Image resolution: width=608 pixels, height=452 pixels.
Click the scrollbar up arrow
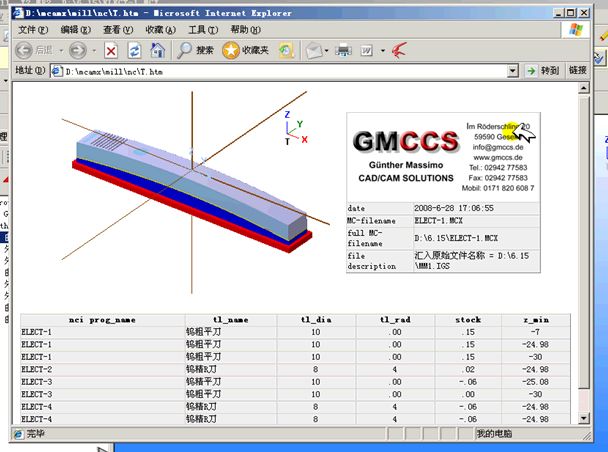[584, 88]
